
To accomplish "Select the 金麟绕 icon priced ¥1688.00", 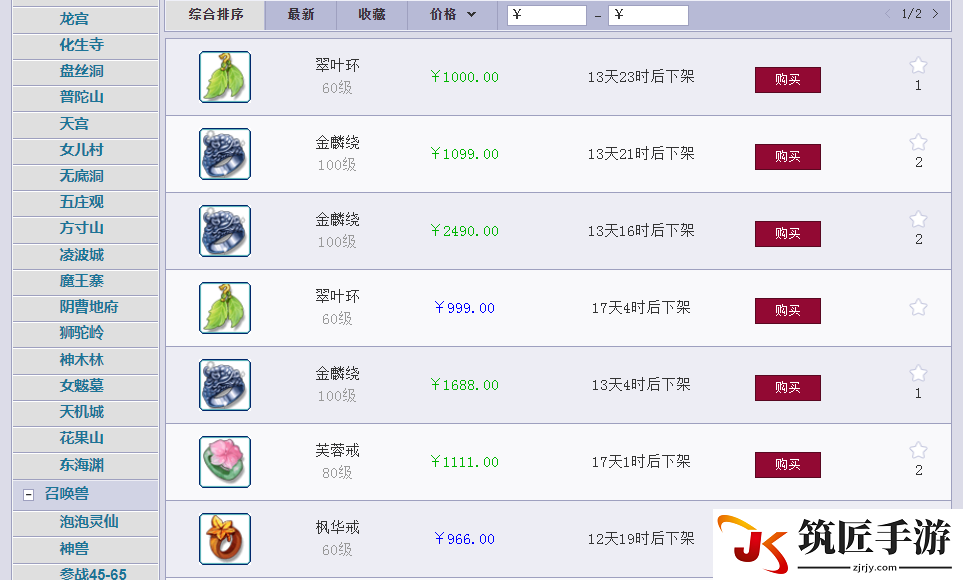I will pos(225,385).
